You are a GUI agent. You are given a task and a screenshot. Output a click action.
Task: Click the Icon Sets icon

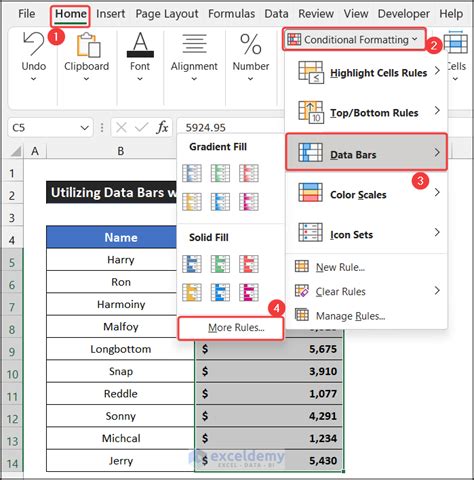310,232
